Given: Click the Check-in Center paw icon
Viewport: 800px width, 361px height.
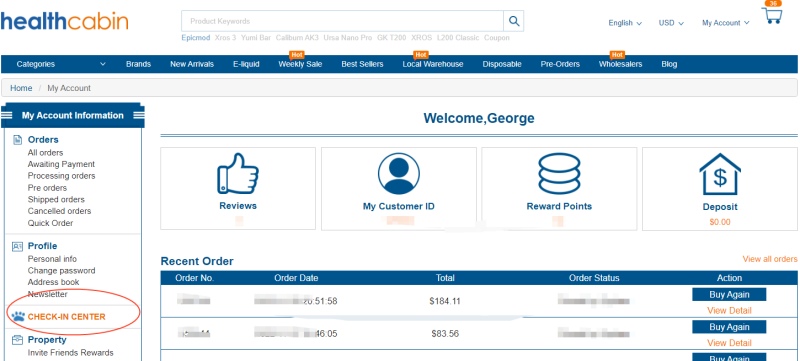Looking at the screenshot, I should point(18,317).
